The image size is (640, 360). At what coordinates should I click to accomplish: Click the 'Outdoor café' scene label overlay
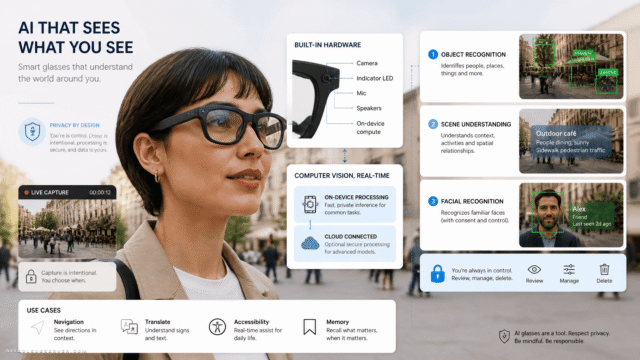coord(571,141)
